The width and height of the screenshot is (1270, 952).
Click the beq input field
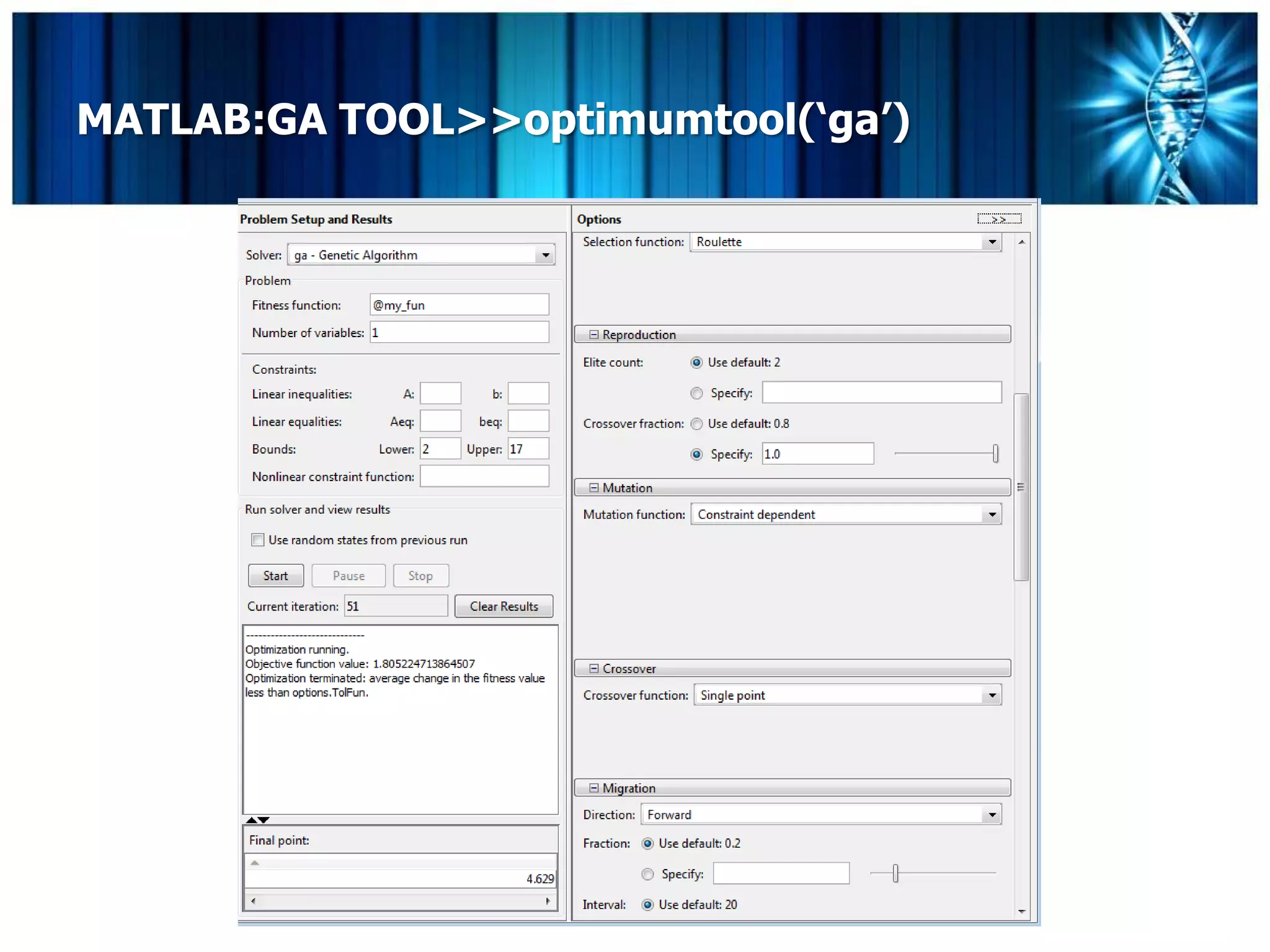point(528,421)
